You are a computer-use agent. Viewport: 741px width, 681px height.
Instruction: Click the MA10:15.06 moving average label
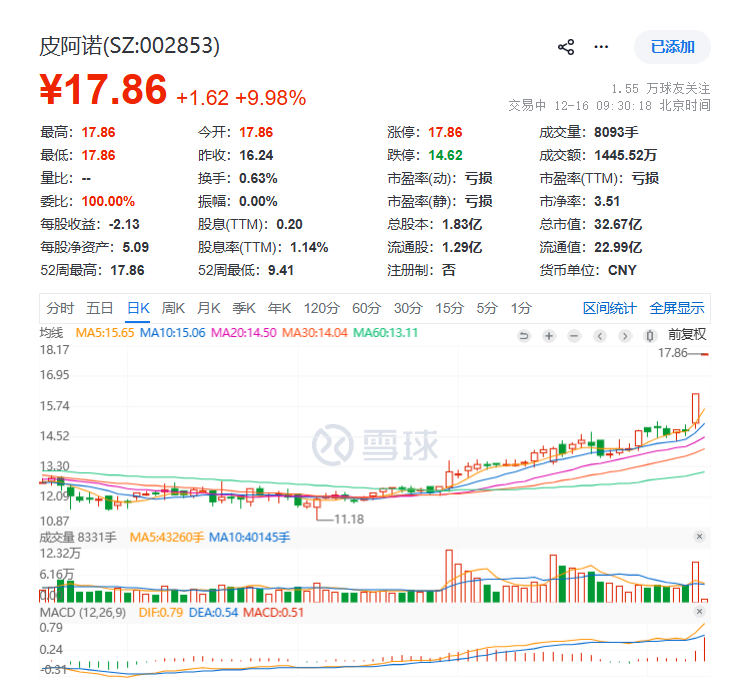point(172,333)
